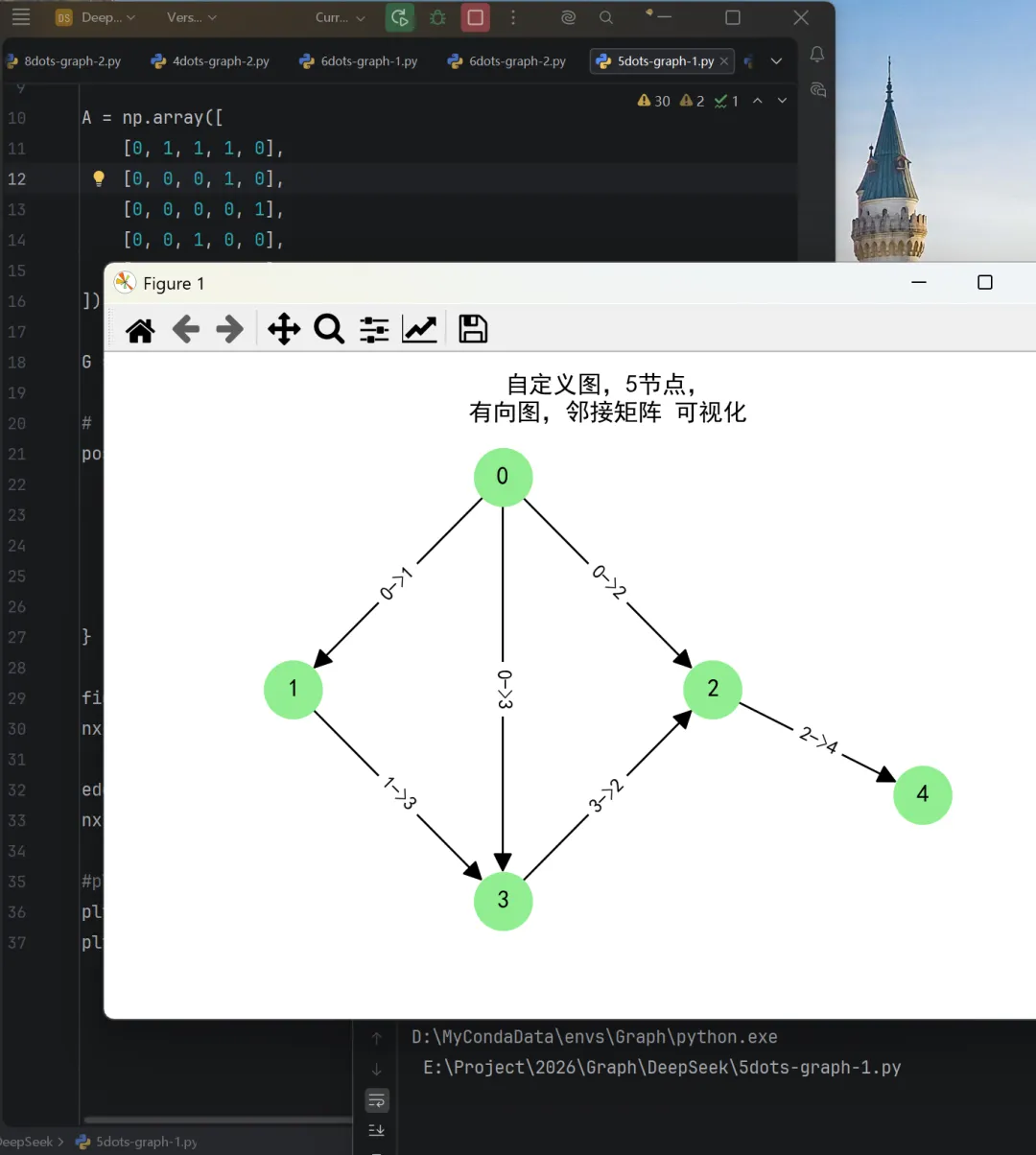Toggle the Pan tool in Figure 1
1036x1155 pixels.
pyautogui.click(x=284, y=330)
